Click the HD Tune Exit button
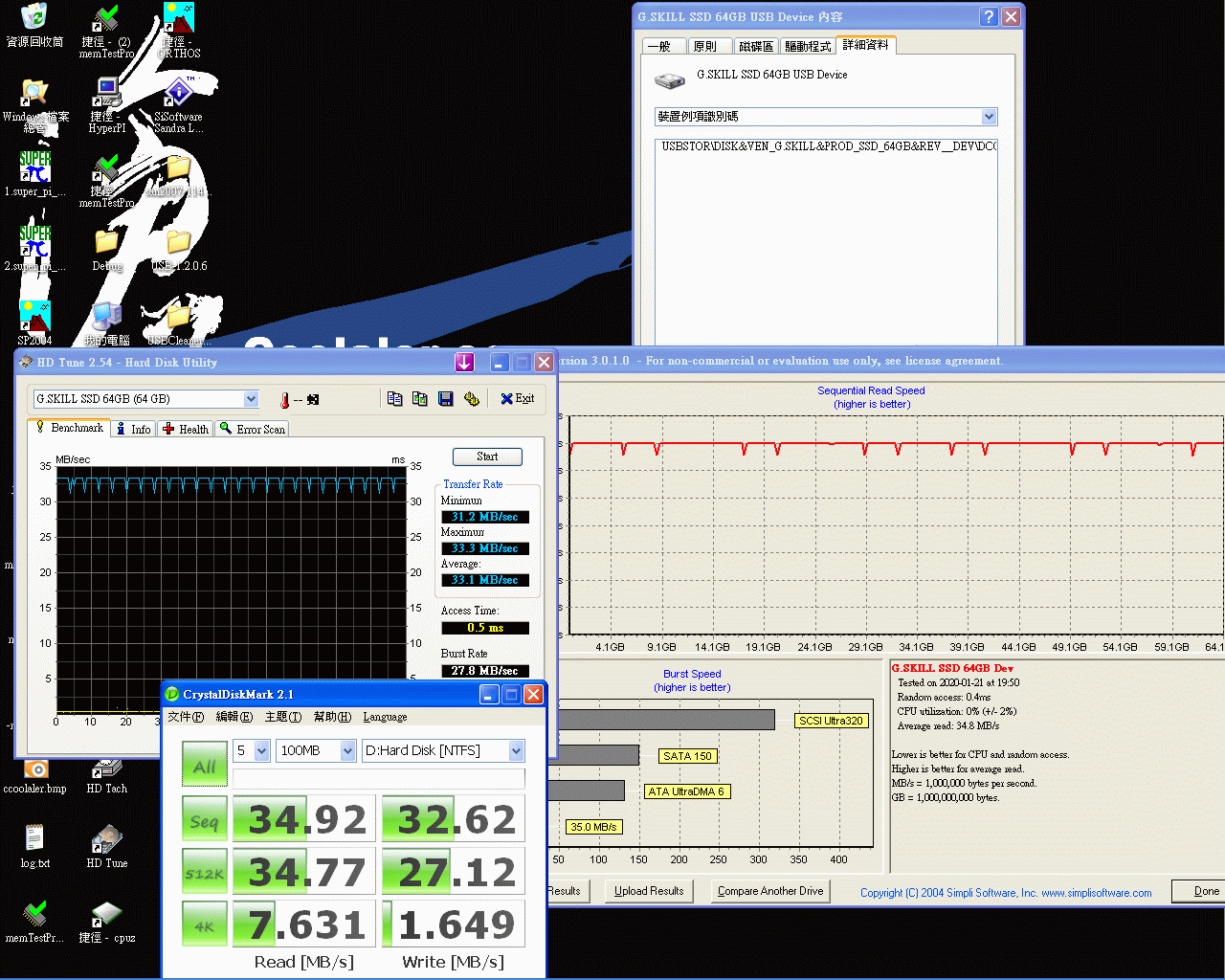 tap(518, 398)
